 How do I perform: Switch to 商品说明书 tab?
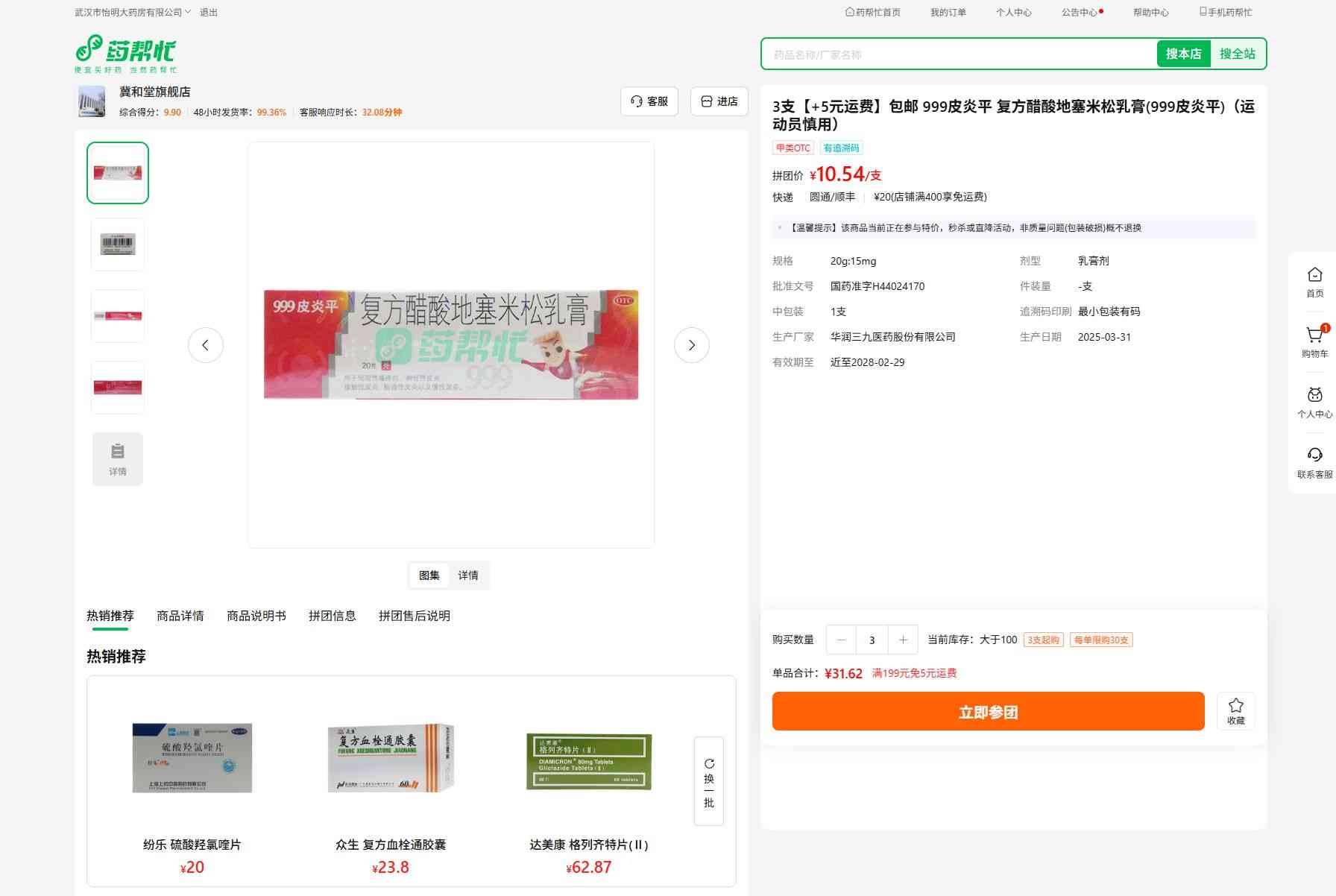point(256,616)
